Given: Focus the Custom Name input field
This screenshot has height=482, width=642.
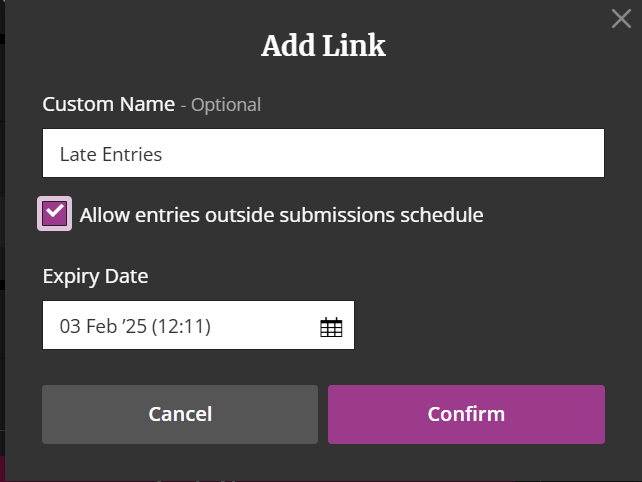Looking at the screenshot, I should [x=323, y=153].
